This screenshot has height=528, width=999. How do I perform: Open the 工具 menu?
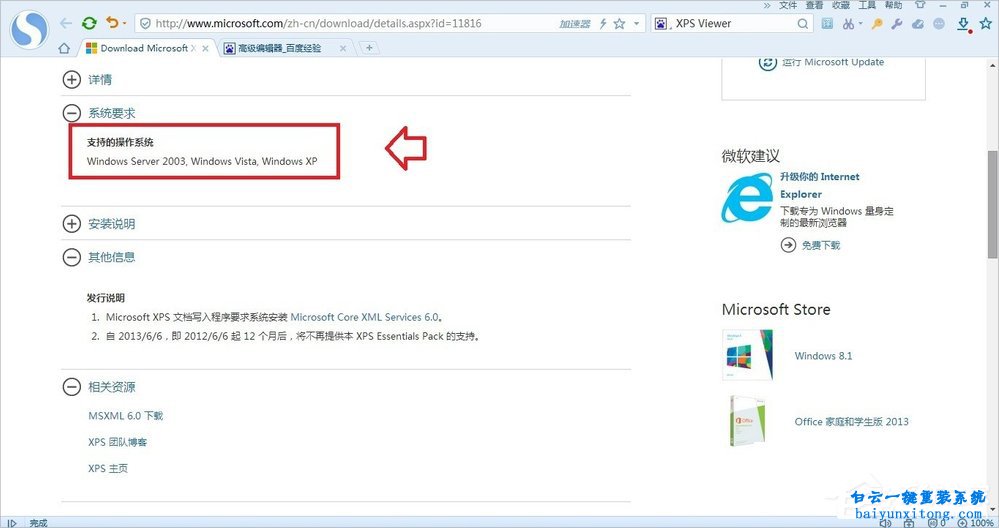867,4
